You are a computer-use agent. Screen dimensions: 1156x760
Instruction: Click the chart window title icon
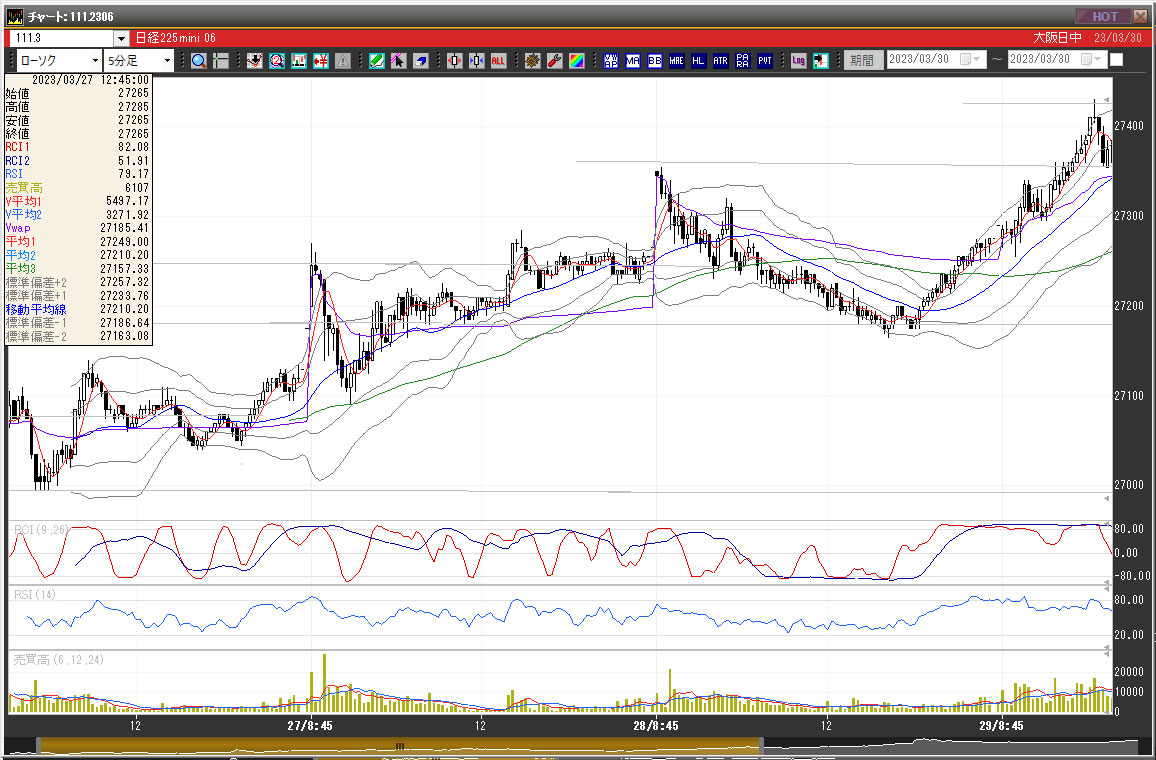click(x=15, y=16)
